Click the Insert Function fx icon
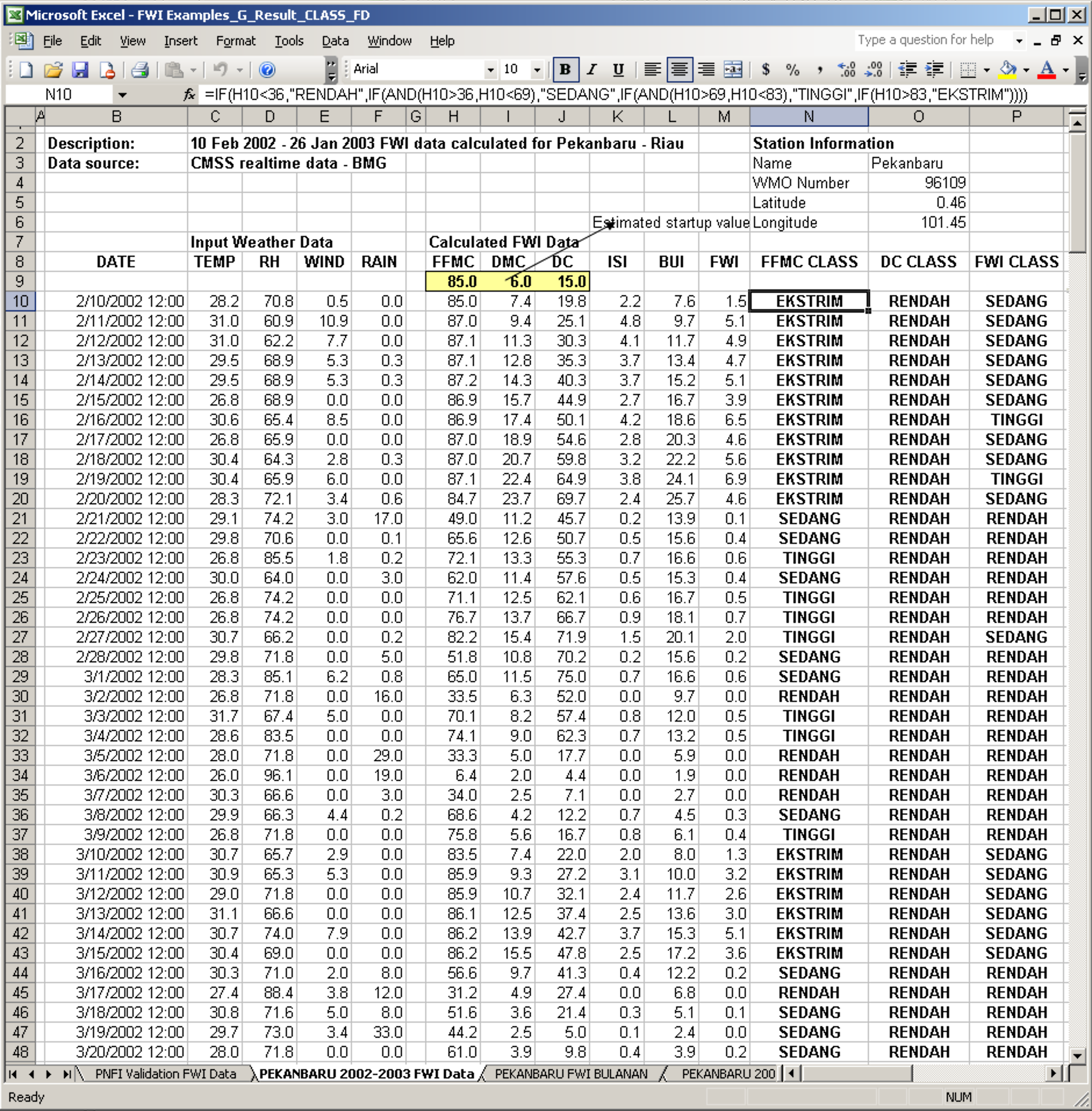This screenshot has width=1092, height=1111. (189, 94)
